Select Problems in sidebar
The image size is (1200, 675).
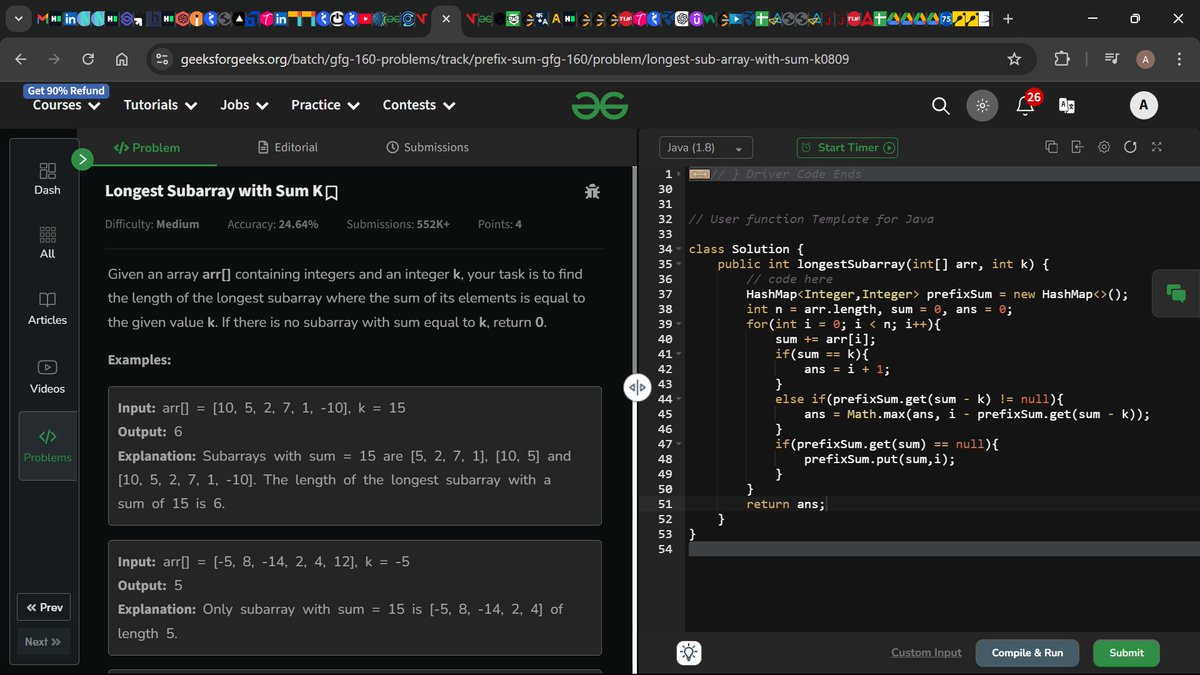(47, 446)
